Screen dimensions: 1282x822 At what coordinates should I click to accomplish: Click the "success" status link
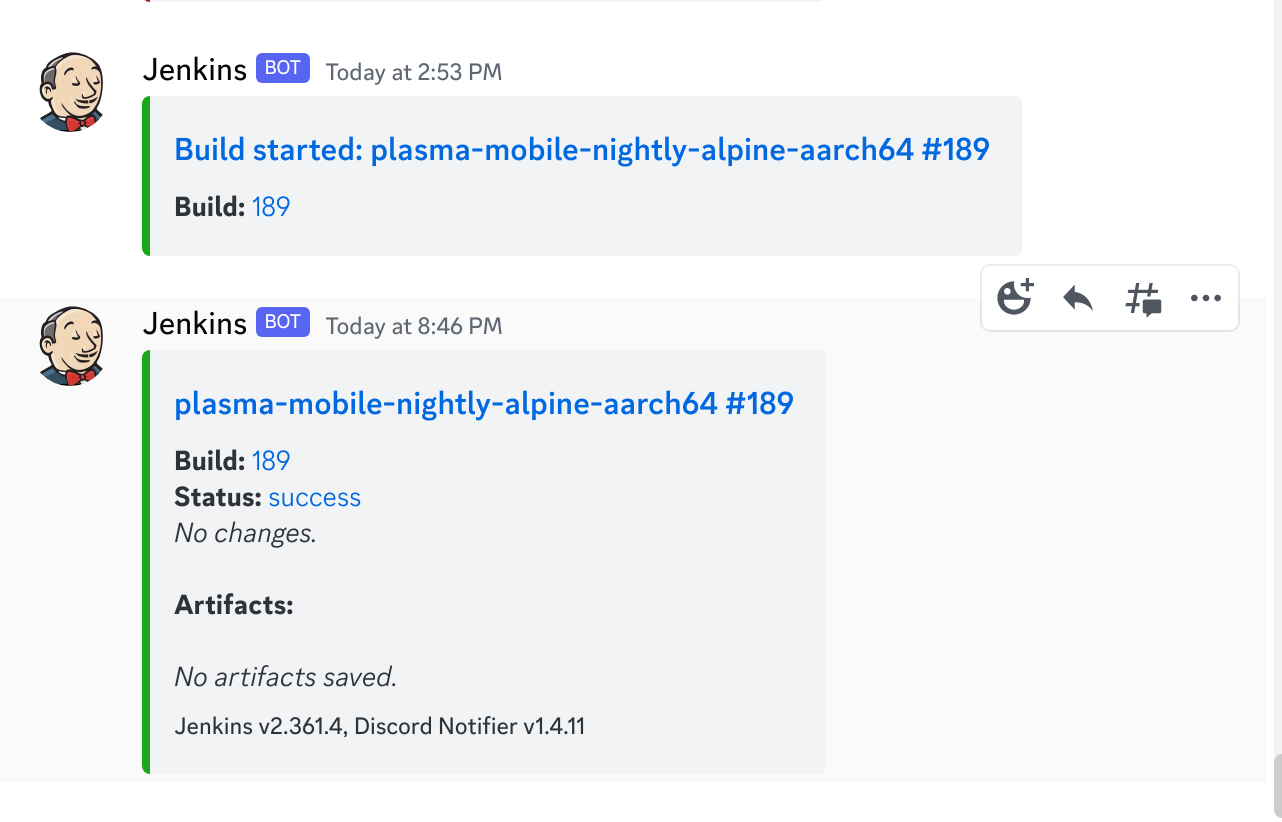(314, 498)
